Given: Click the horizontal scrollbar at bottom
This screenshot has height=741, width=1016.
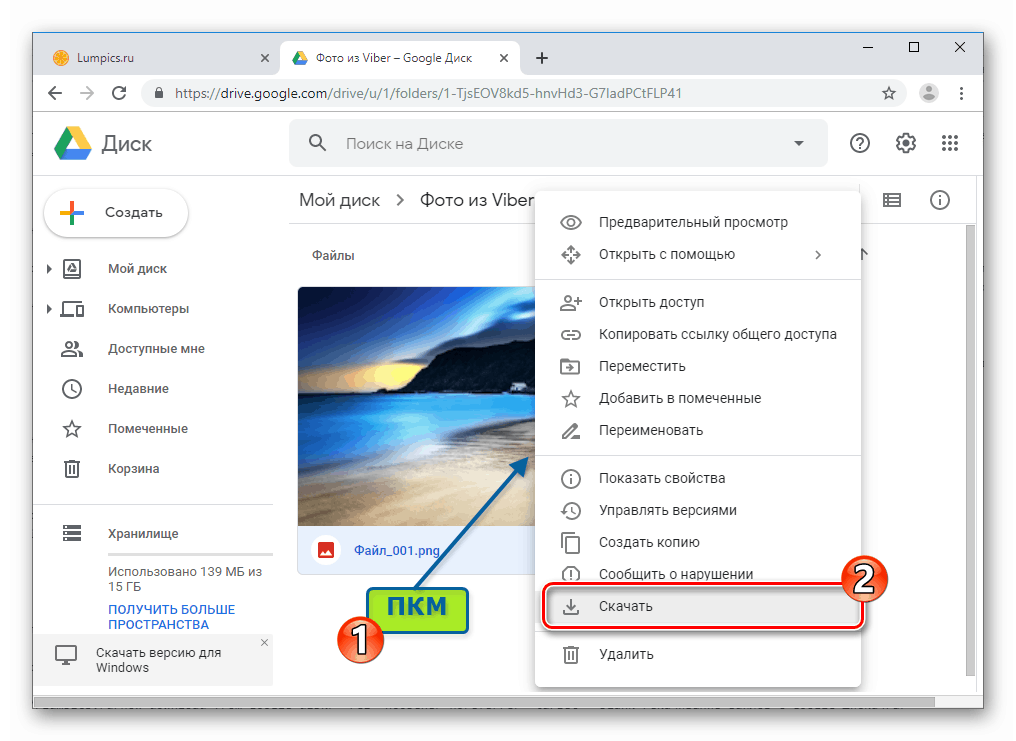Looking at the screenshot, I should 484,703.
